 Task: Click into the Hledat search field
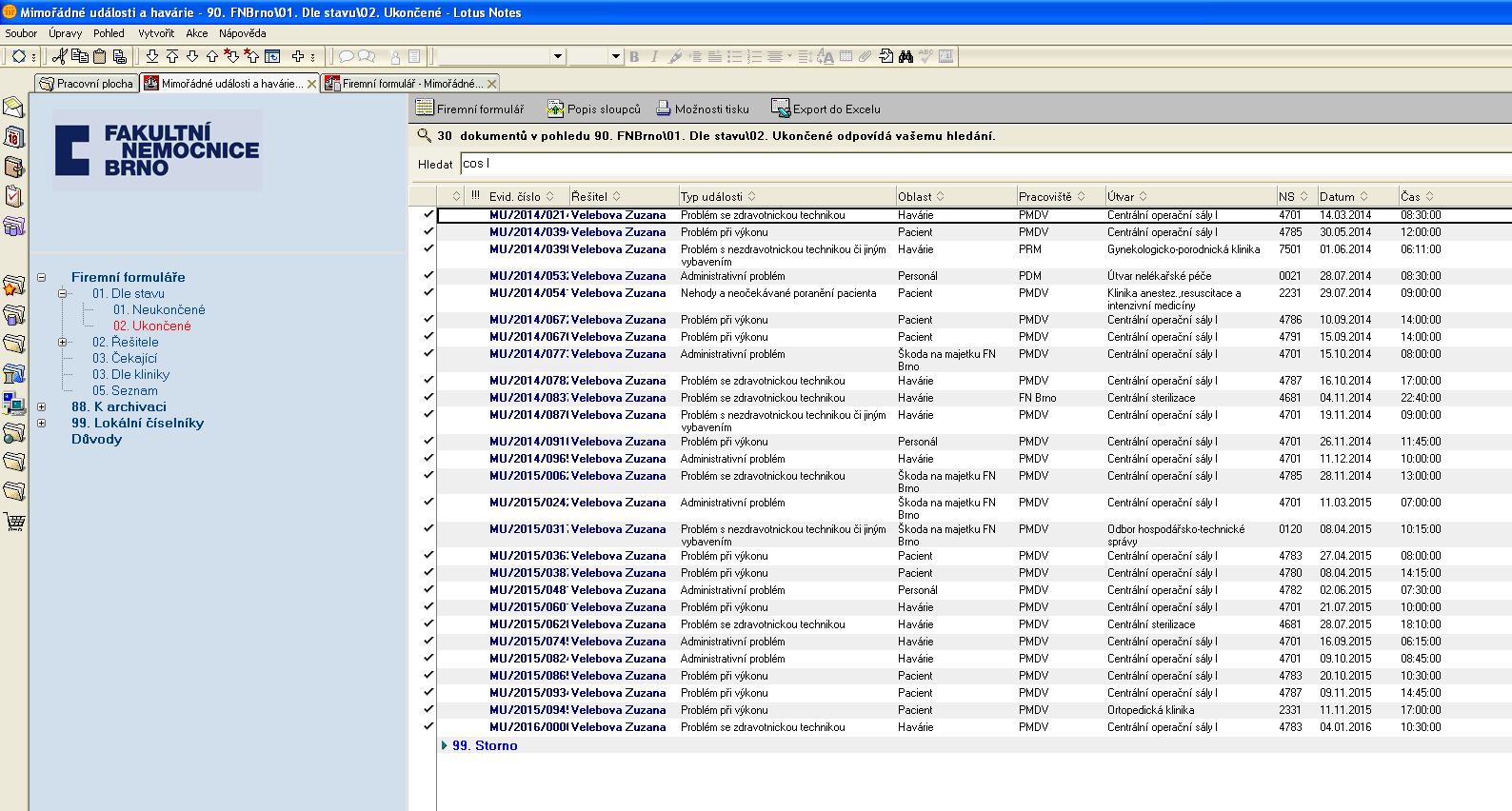pos(985,164)
